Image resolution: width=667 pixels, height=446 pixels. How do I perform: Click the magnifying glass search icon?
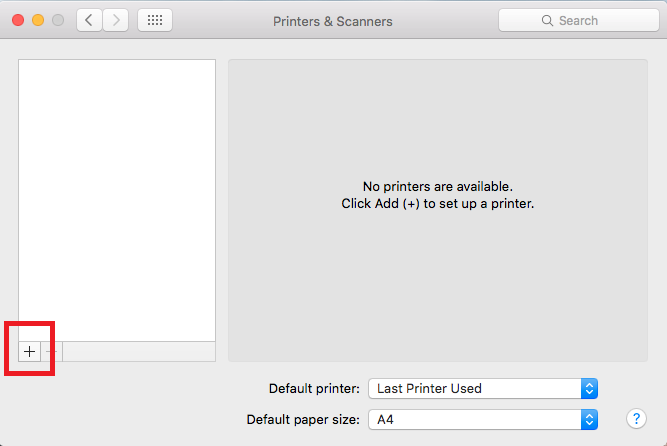tap(547, 20)
